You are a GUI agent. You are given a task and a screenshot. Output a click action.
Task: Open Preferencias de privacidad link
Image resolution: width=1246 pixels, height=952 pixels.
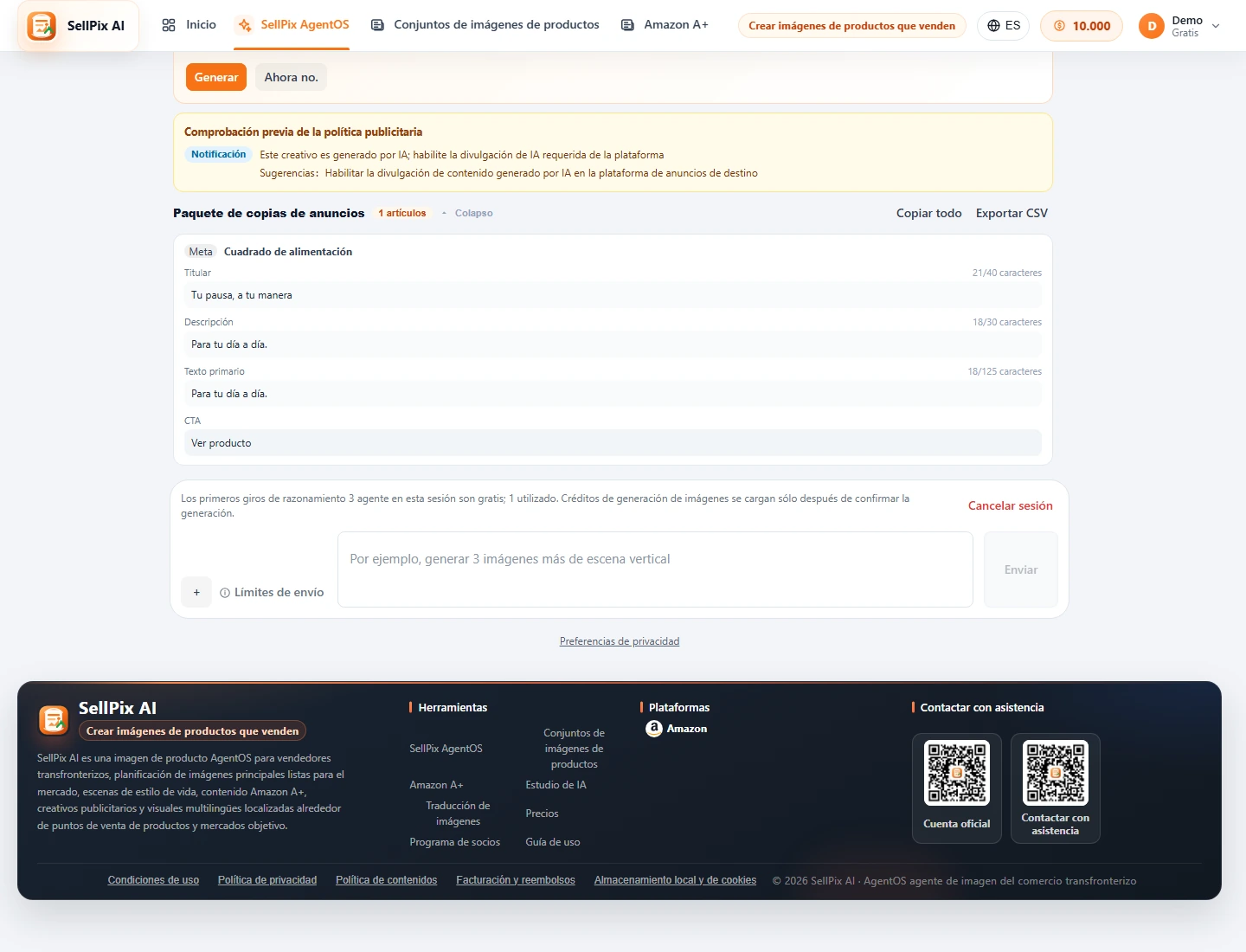click(620, 641)
